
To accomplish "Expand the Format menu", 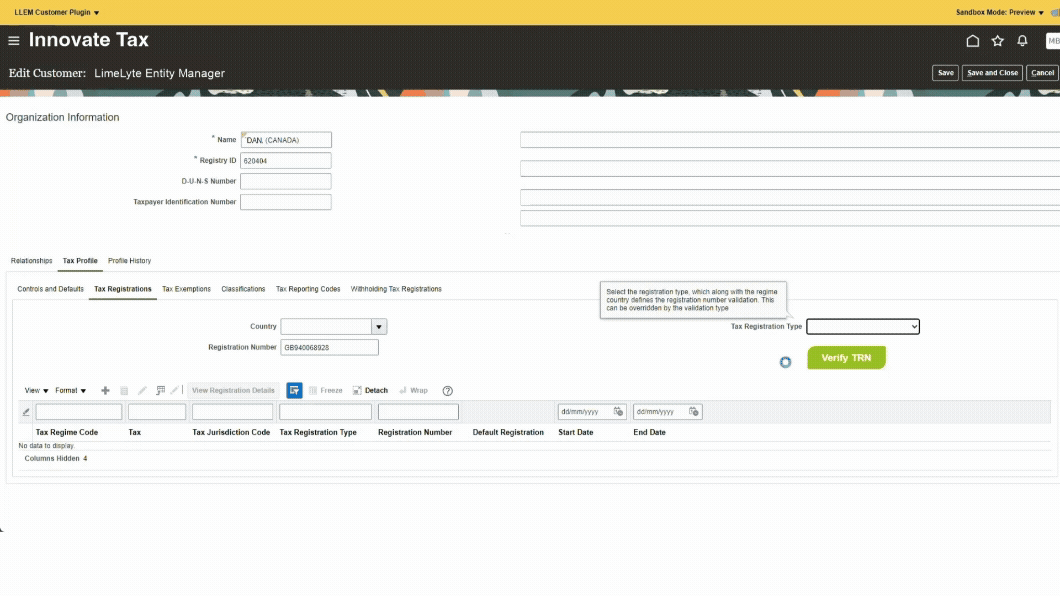I will click(x=71, y=391).
